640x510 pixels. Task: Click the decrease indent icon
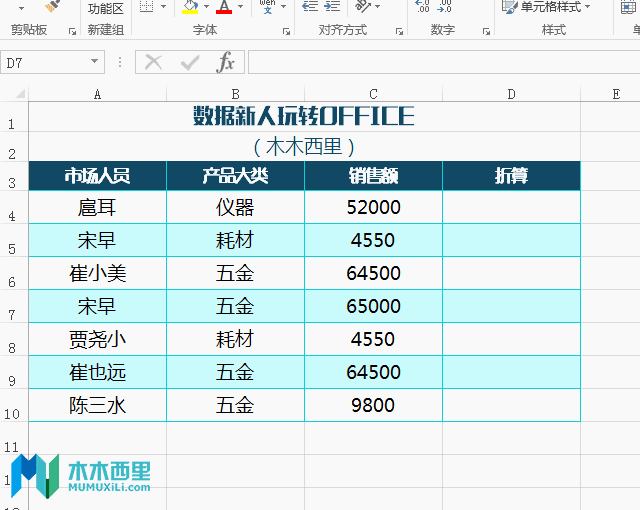(310, 6)
